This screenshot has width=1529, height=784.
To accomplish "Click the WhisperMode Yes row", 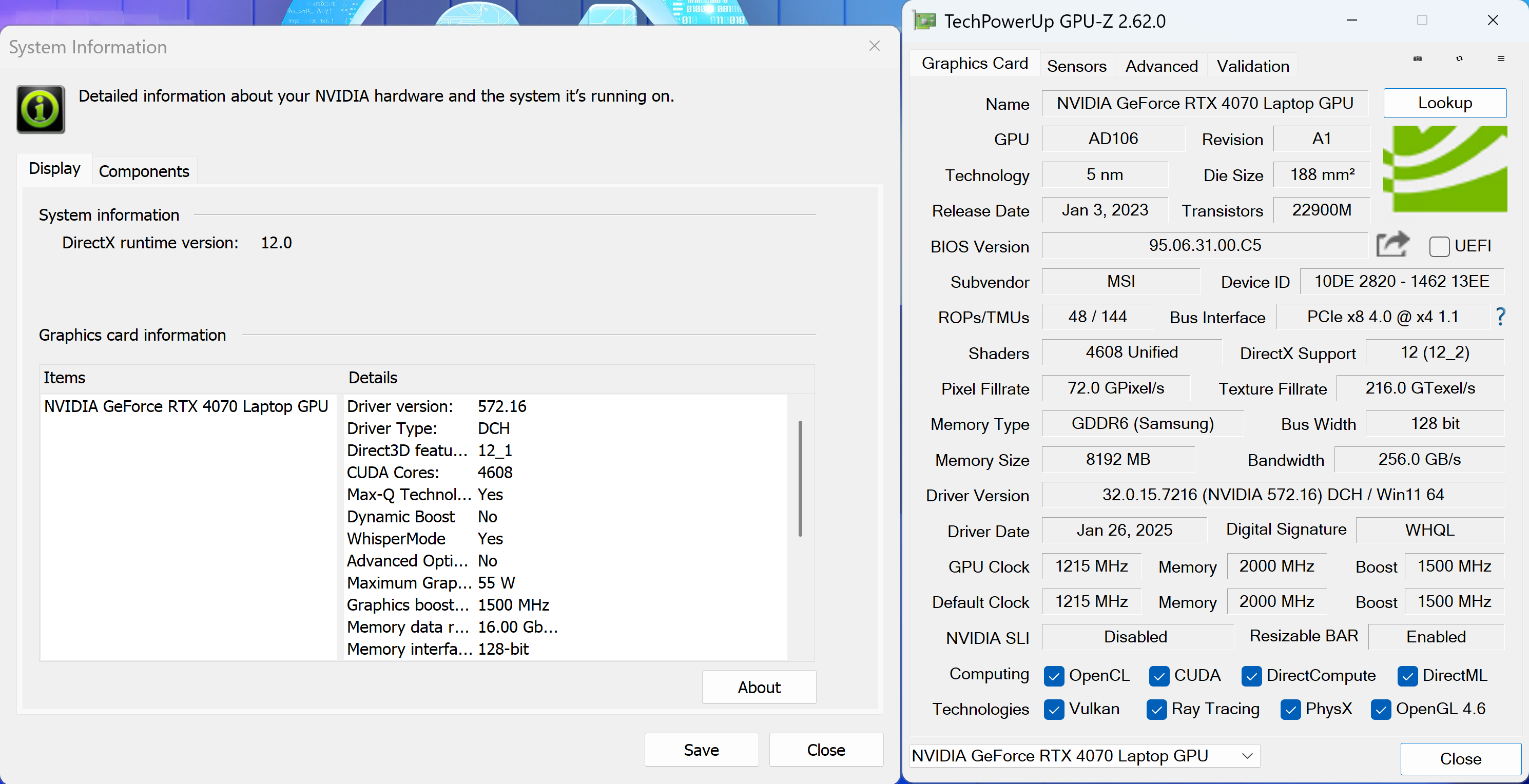I will click(567, 539).
